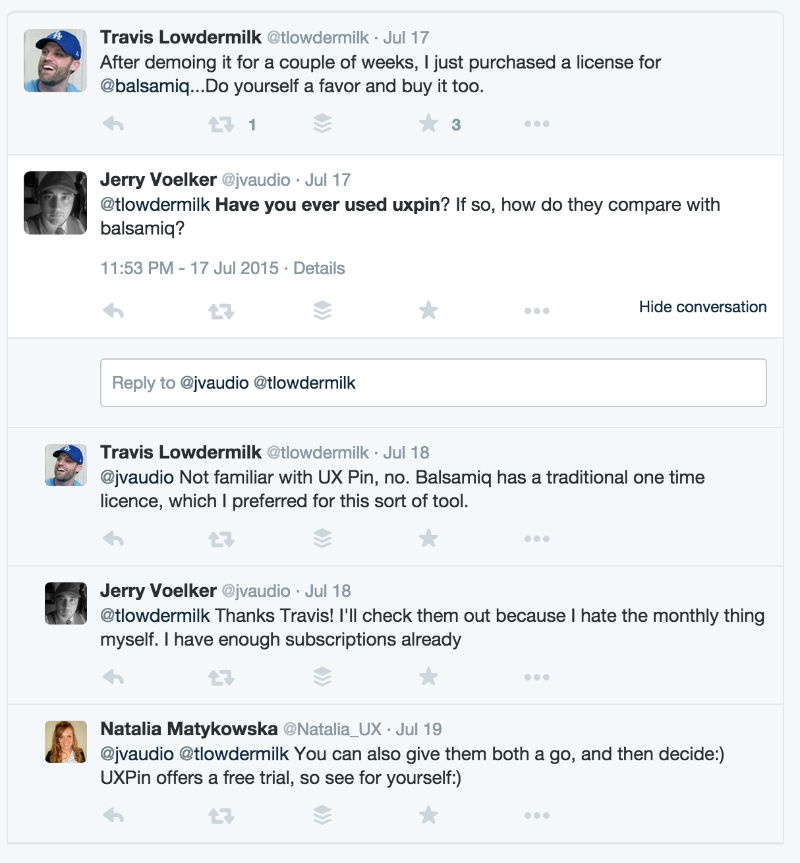
Task: Expand more options on Travis's Jul 18 reply
Action: click(x=536, y=538)
